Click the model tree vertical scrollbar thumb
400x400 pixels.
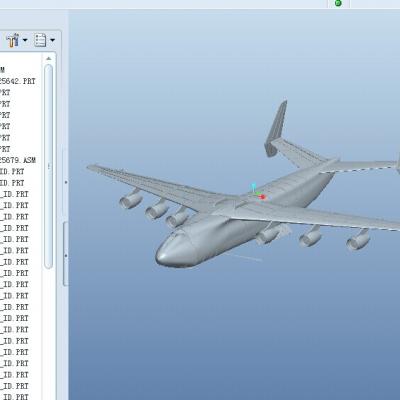49,166
